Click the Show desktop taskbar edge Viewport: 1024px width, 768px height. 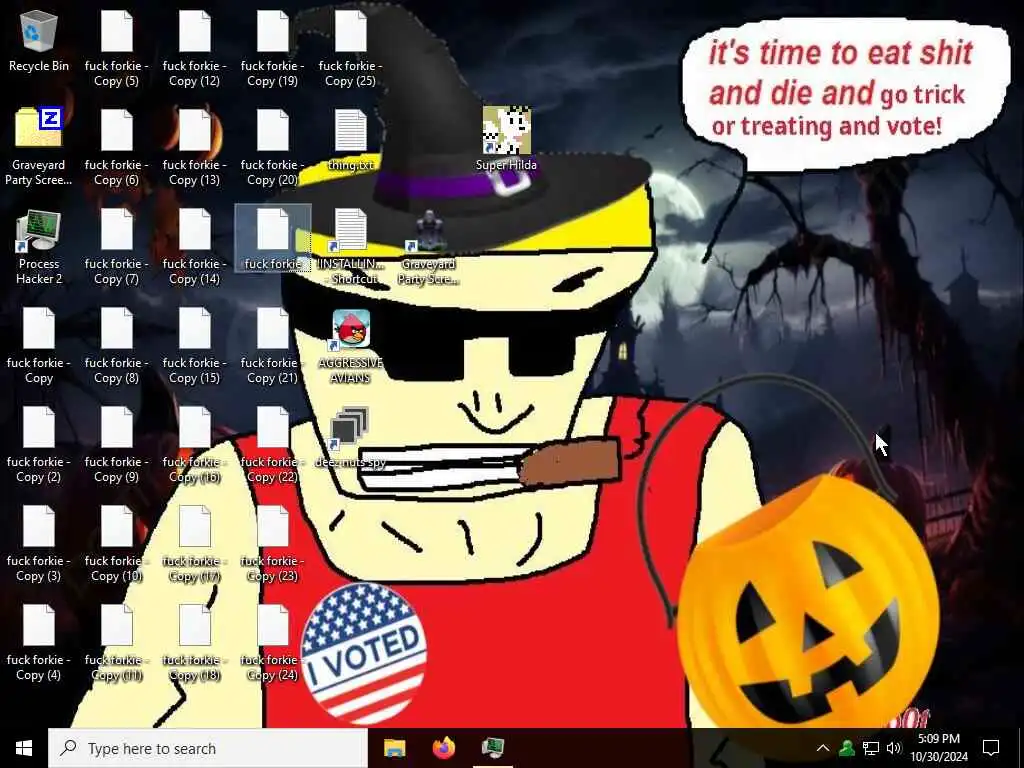click(1020, 748)
